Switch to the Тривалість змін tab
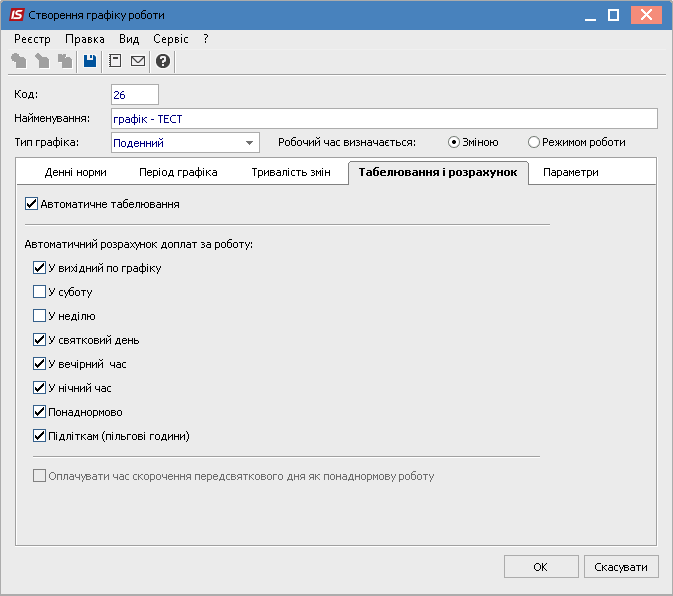 (291, 172)
